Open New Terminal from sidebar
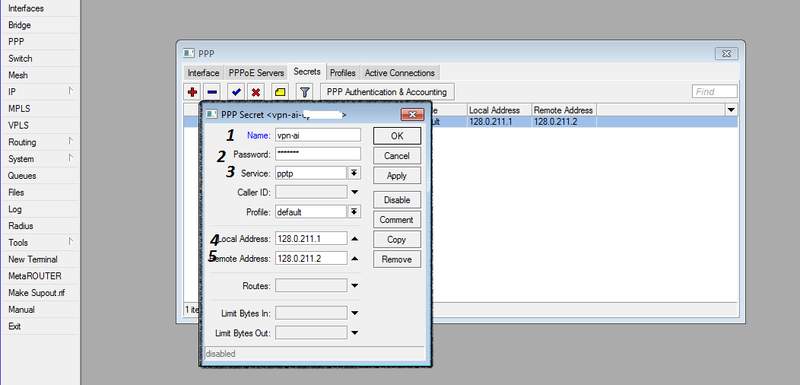 (x=33, y=259)
